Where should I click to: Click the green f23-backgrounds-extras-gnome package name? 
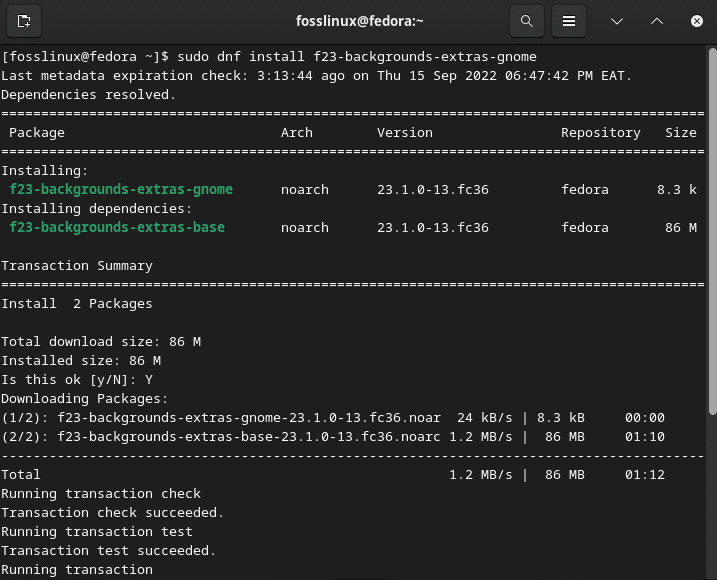pos(121,189)
